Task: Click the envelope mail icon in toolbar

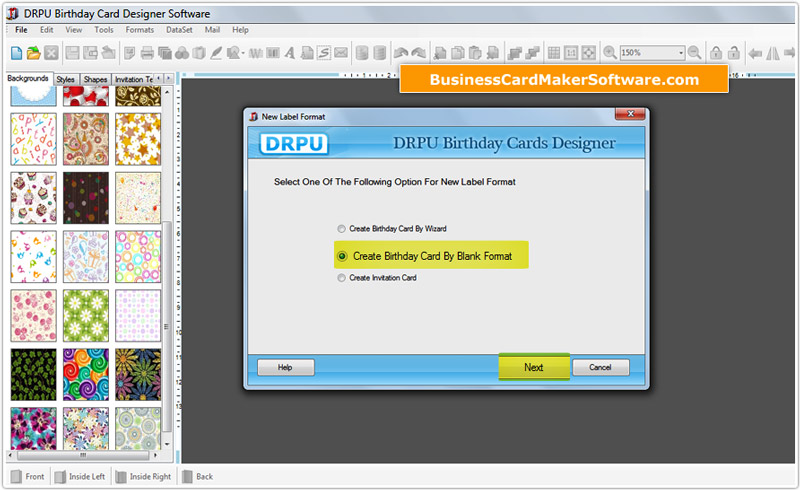Action: point(341,53)
